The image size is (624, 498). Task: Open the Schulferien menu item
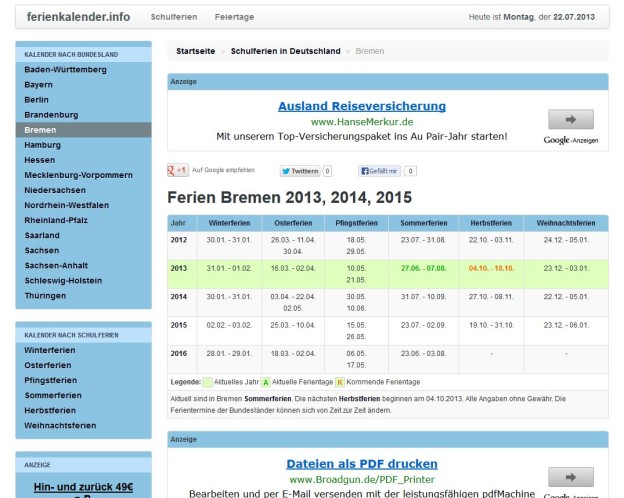(x=174, y=17)
